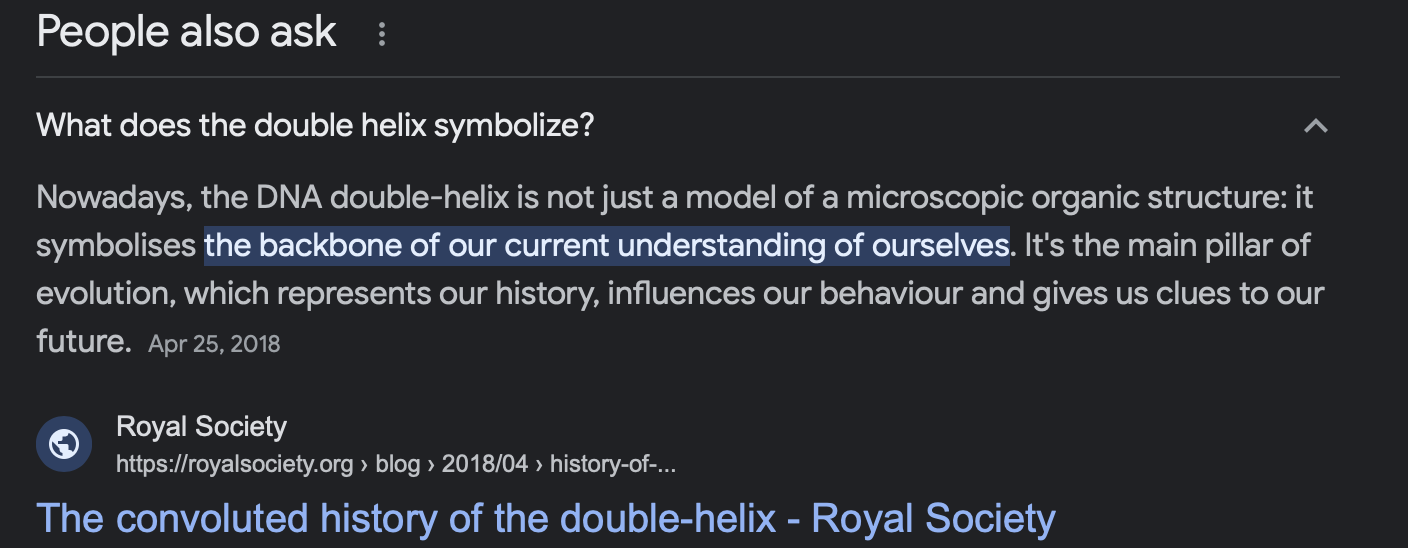Viewport: 1408px width, 548px height.
Task: Open the three-dot menu beside People also ask
Action: pos(381,35)
